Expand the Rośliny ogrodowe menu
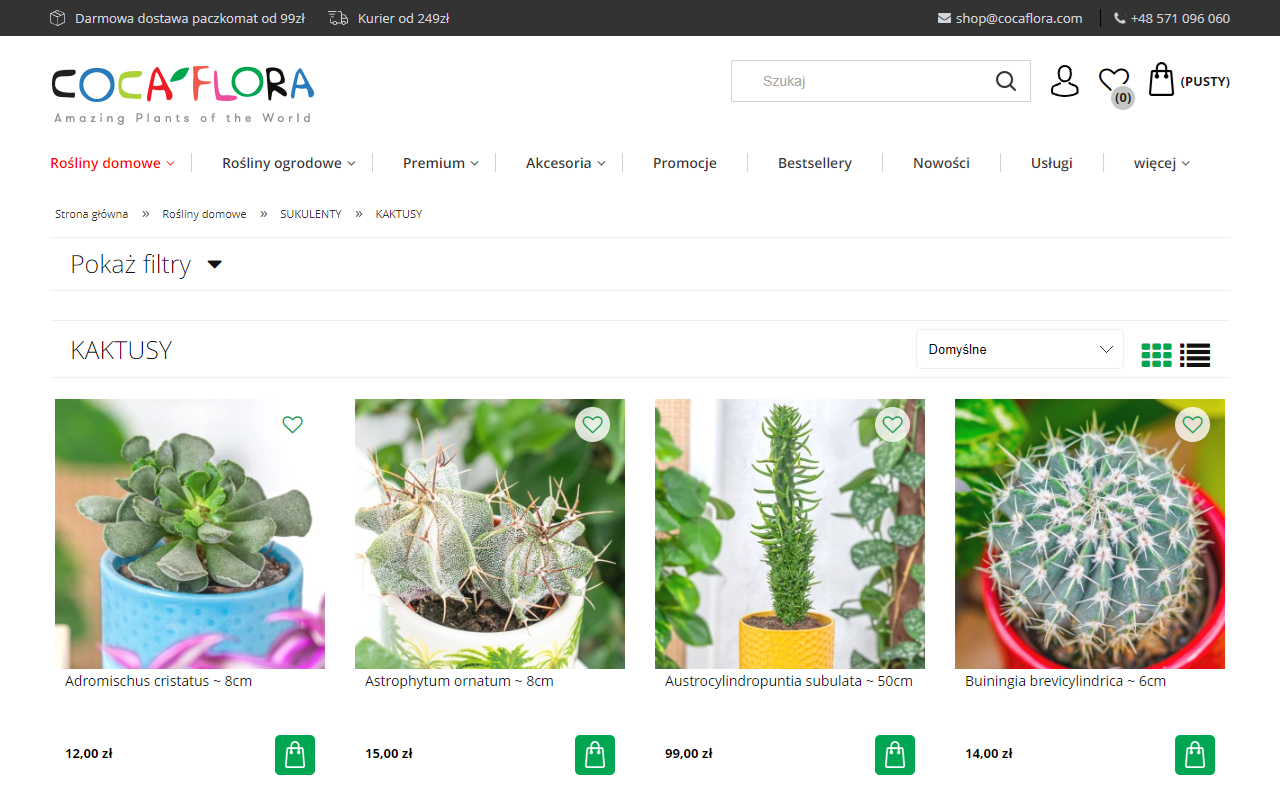 point(288,163)
